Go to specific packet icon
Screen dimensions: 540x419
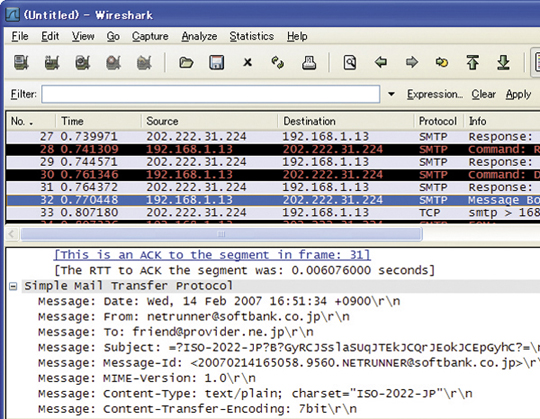tap(442, 62)
